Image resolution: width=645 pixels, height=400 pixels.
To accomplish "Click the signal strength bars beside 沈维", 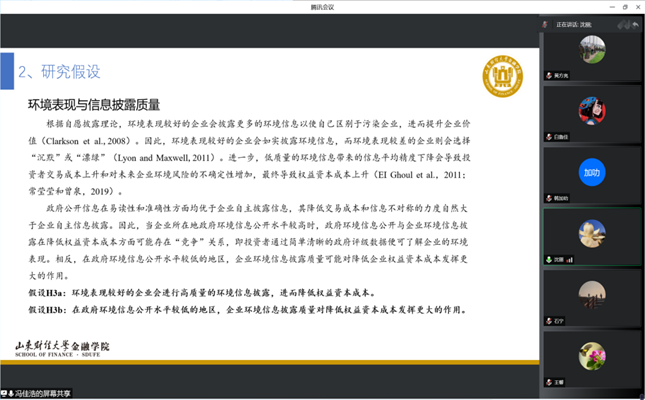I will (x=569, y=259).
